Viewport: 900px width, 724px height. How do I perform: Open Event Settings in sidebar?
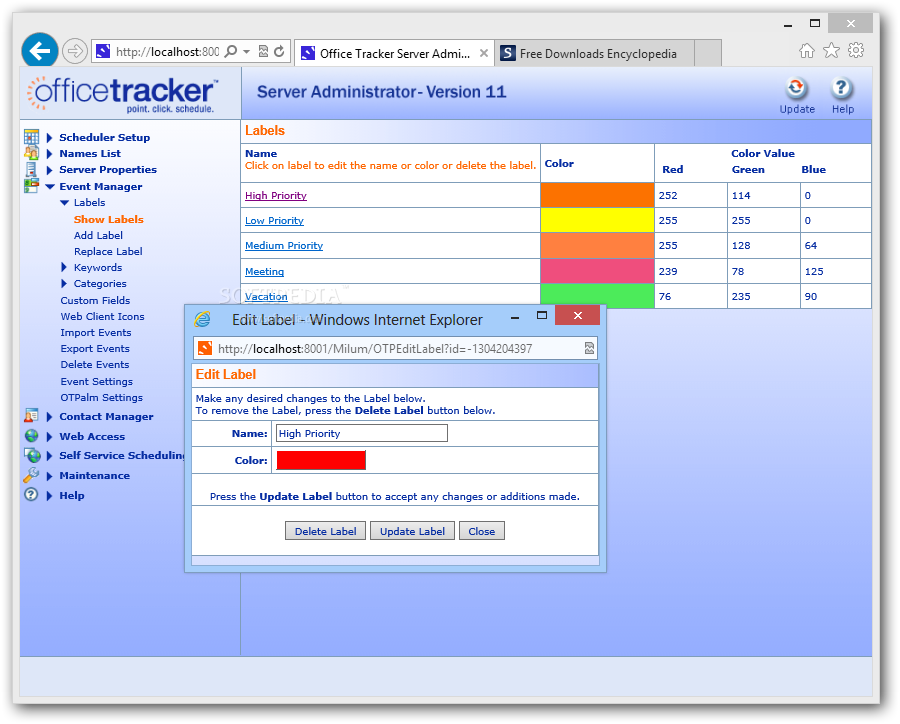pyautogui.click(x=96, y=381)
